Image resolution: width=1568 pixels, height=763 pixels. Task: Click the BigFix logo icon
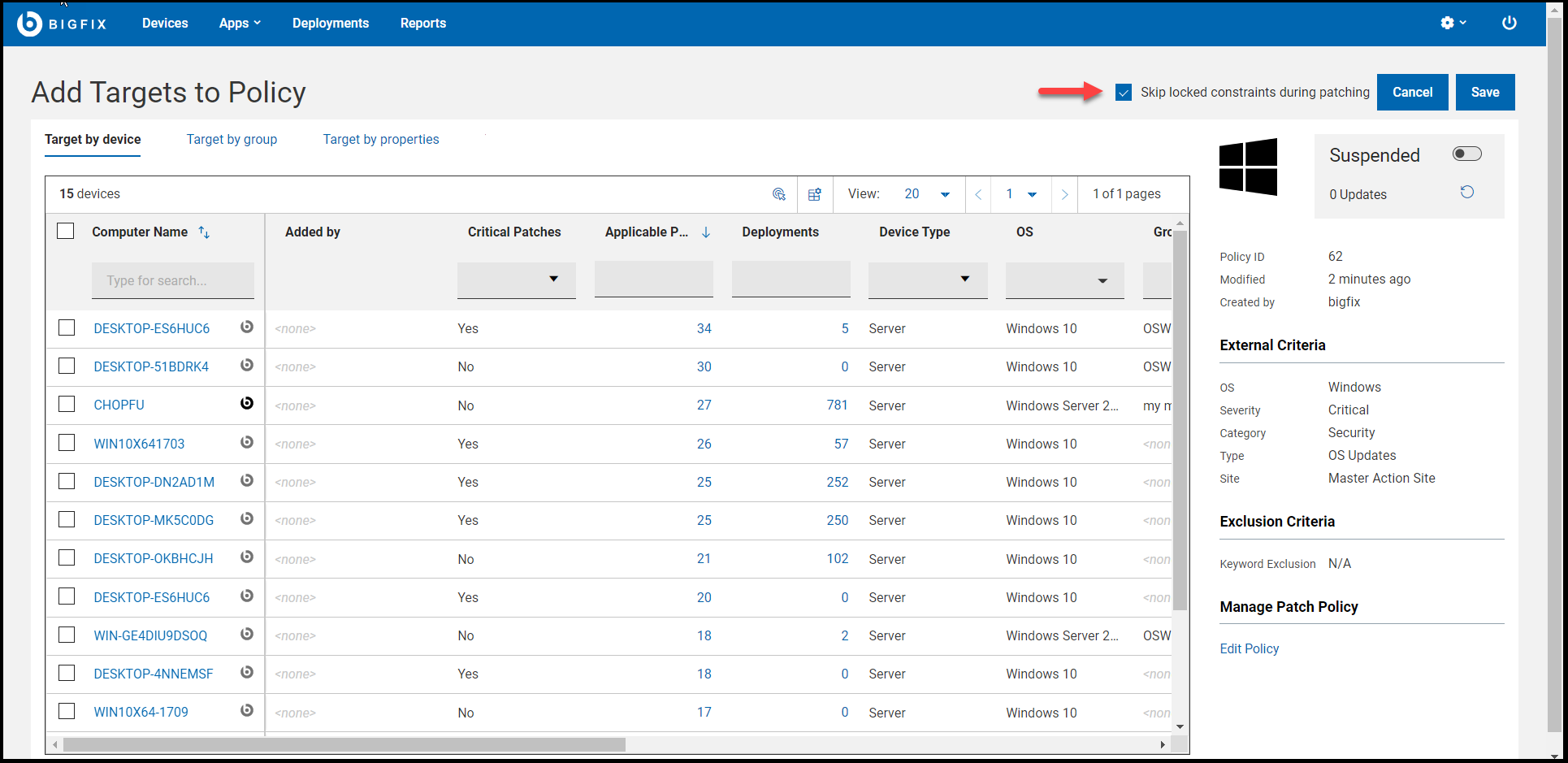click(x=29, y=24)
